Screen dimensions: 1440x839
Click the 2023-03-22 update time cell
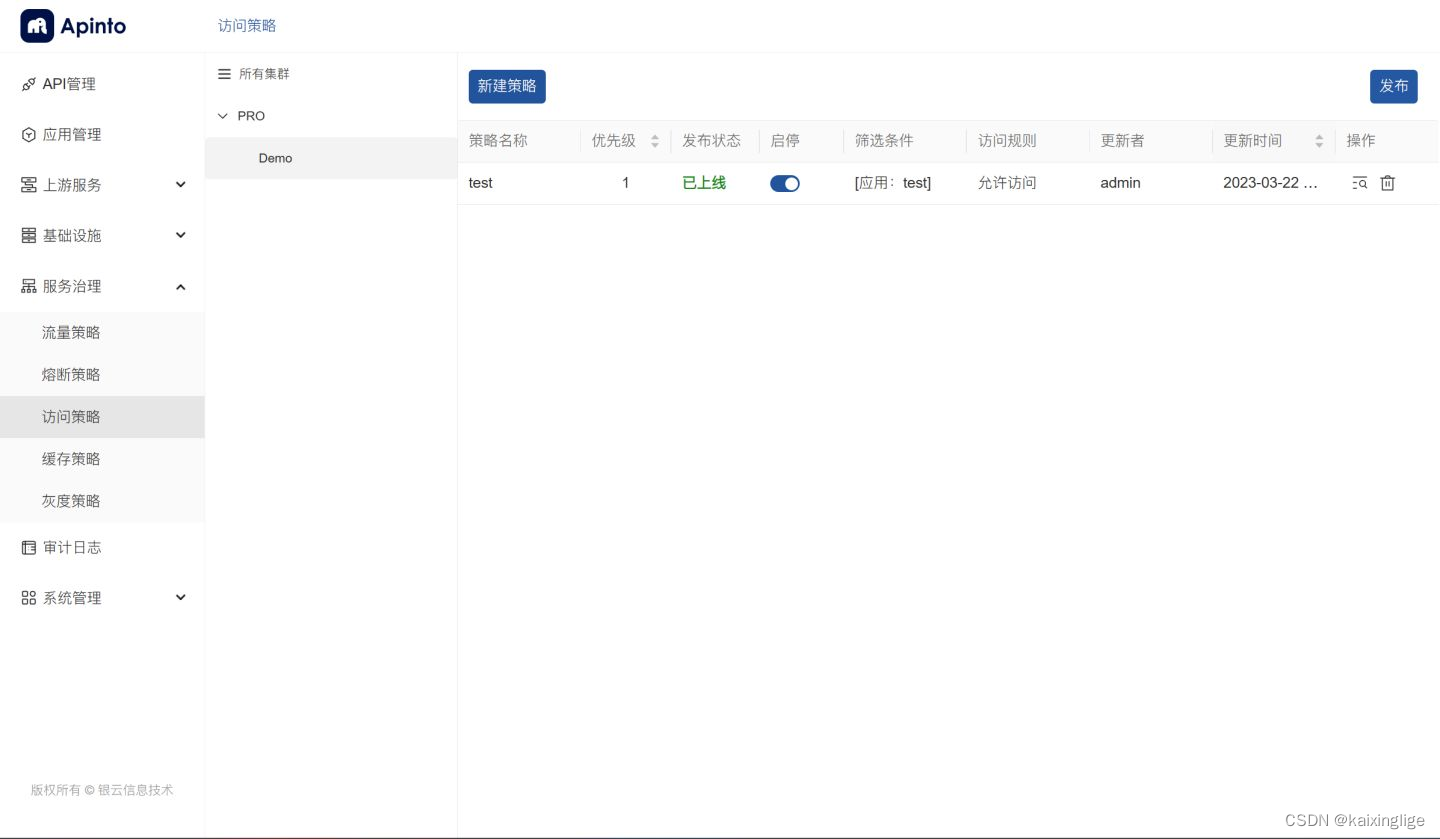coord(1271,183)
